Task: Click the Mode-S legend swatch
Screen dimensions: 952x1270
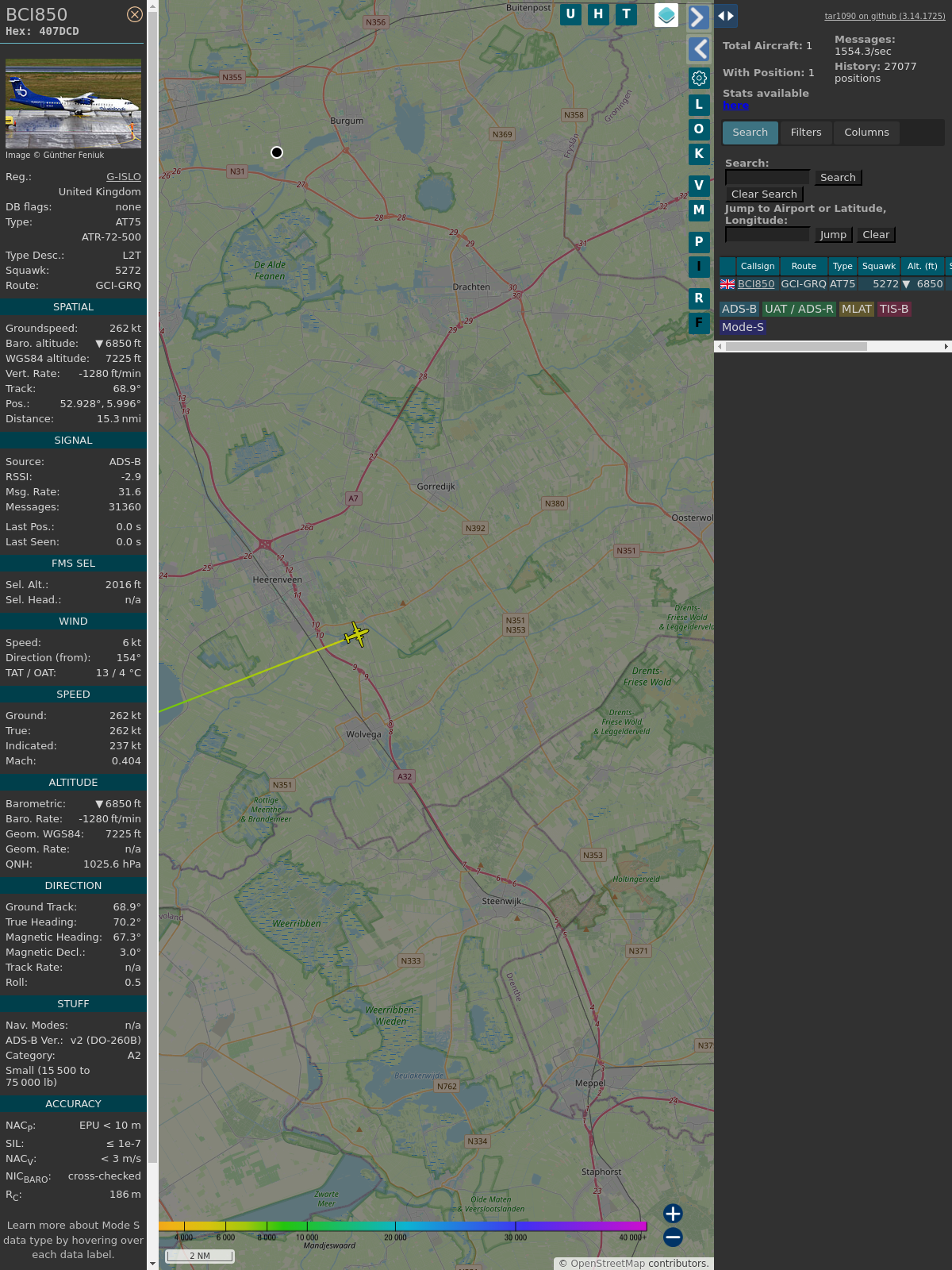Action: [x=743, y=327]
